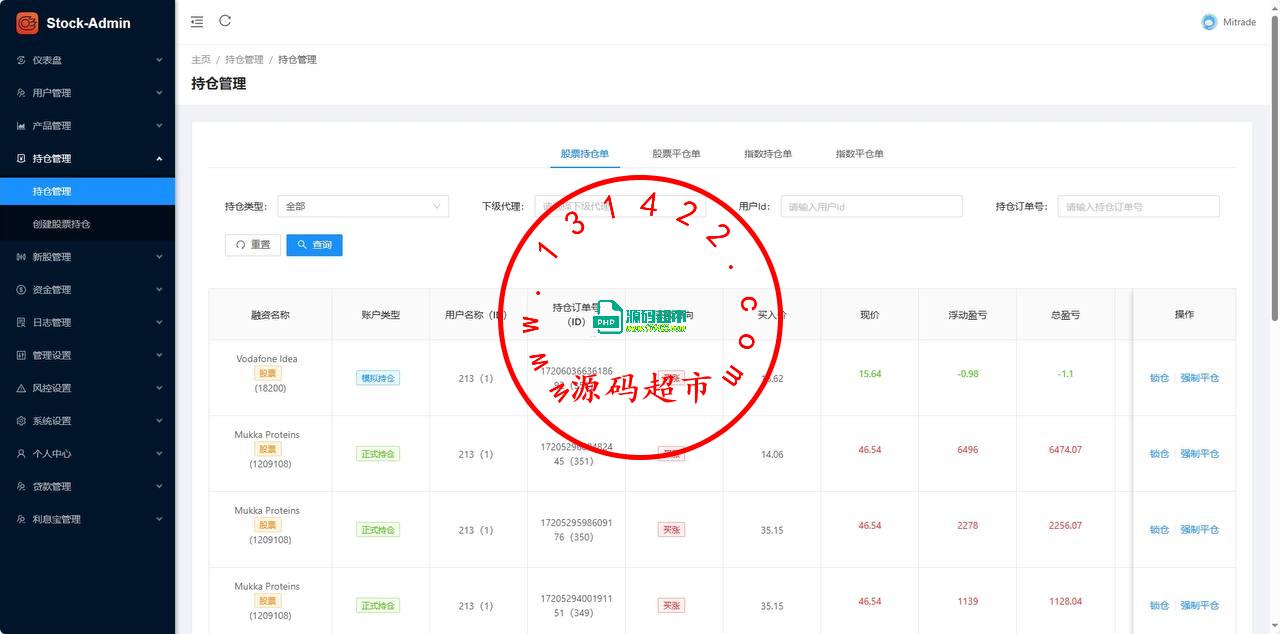Click the 持仓管理 parent menu icon

[21, 158]
